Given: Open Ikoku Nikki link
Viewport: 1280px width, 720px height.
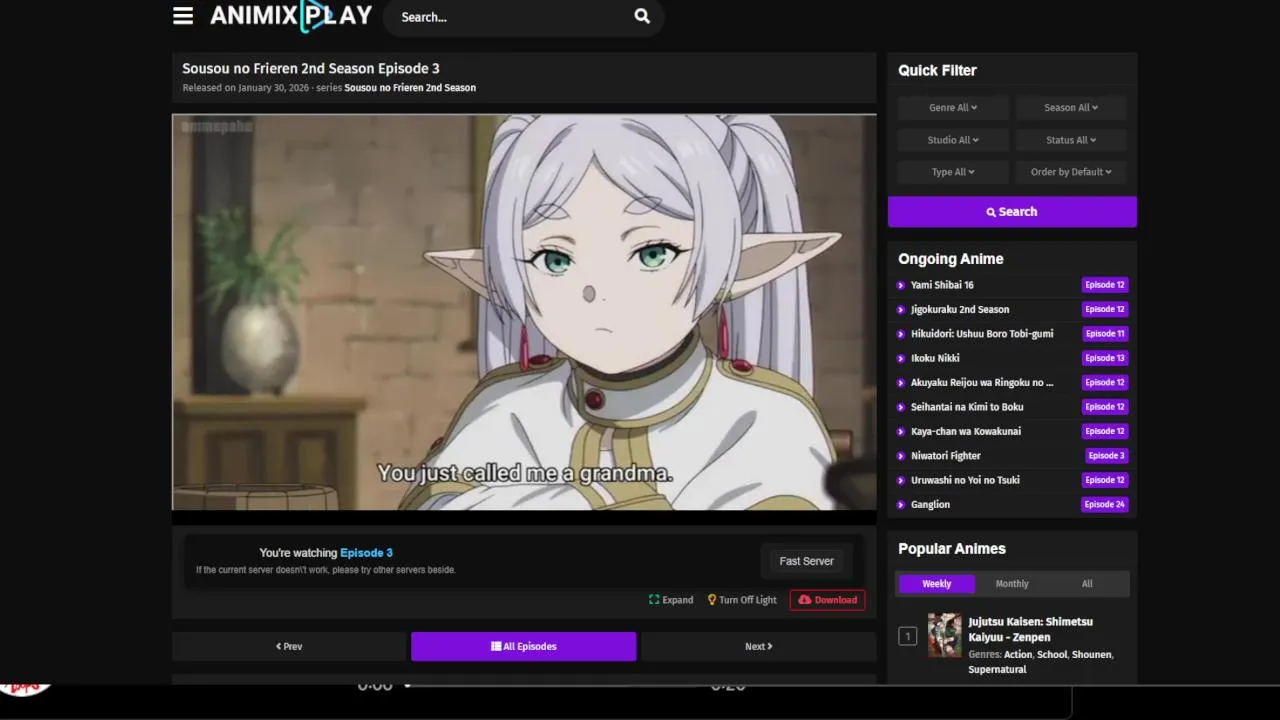Looking at the screenshot, I should coord(935,358).
